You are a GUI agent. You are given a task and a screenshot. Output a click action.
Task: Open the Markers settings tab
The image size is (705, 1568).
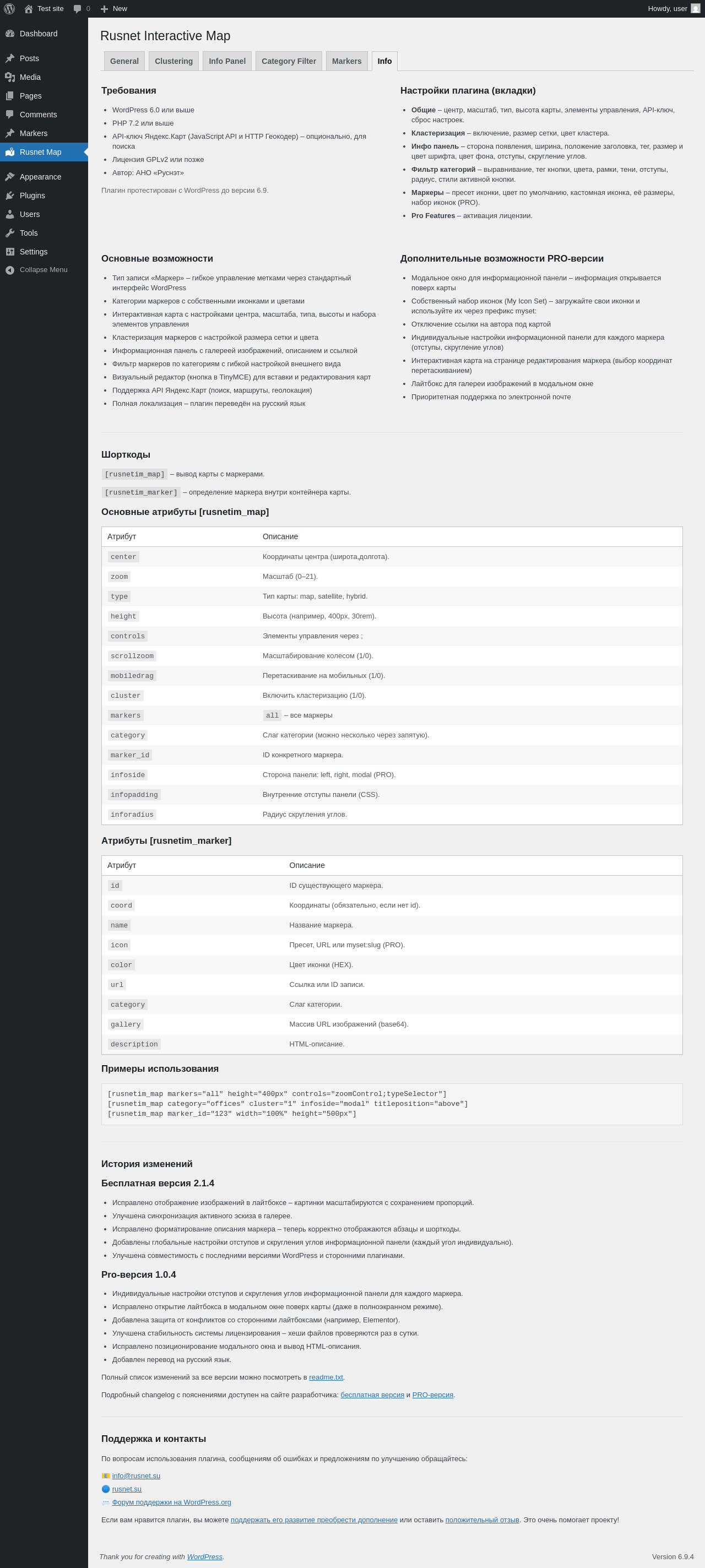coord(346,61)
